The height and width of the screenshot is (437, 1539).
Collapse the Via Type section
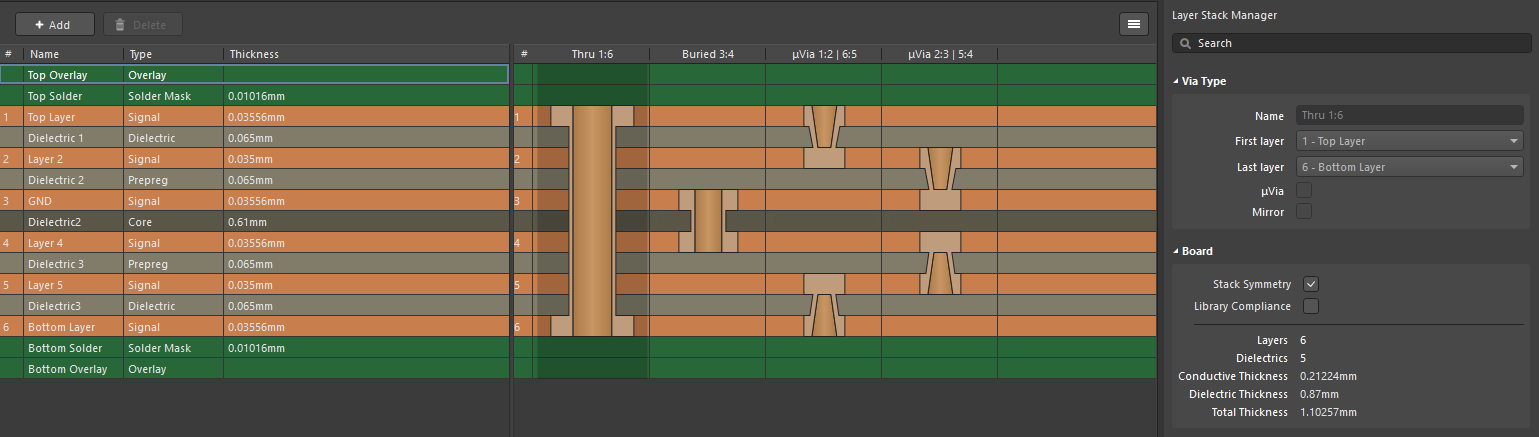click(1177, 81)
